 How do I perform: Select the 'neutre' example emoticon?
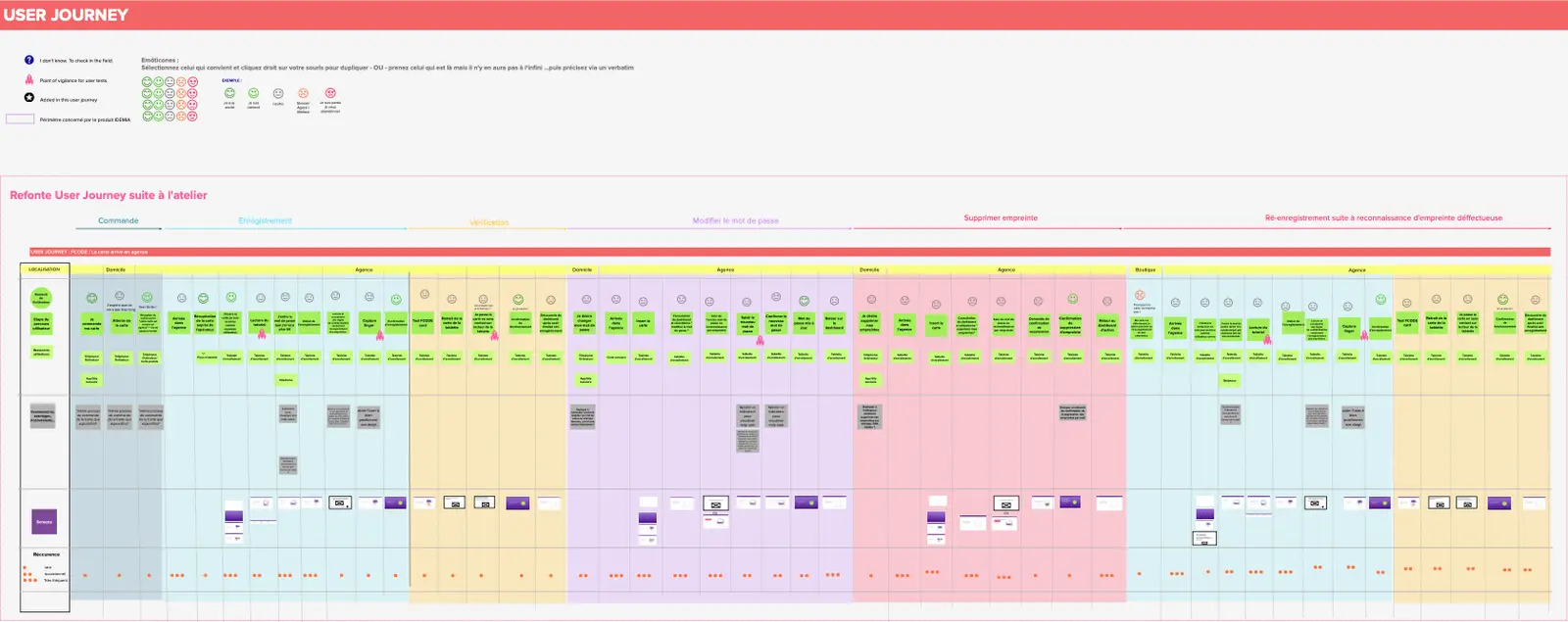tap(277, 94)
